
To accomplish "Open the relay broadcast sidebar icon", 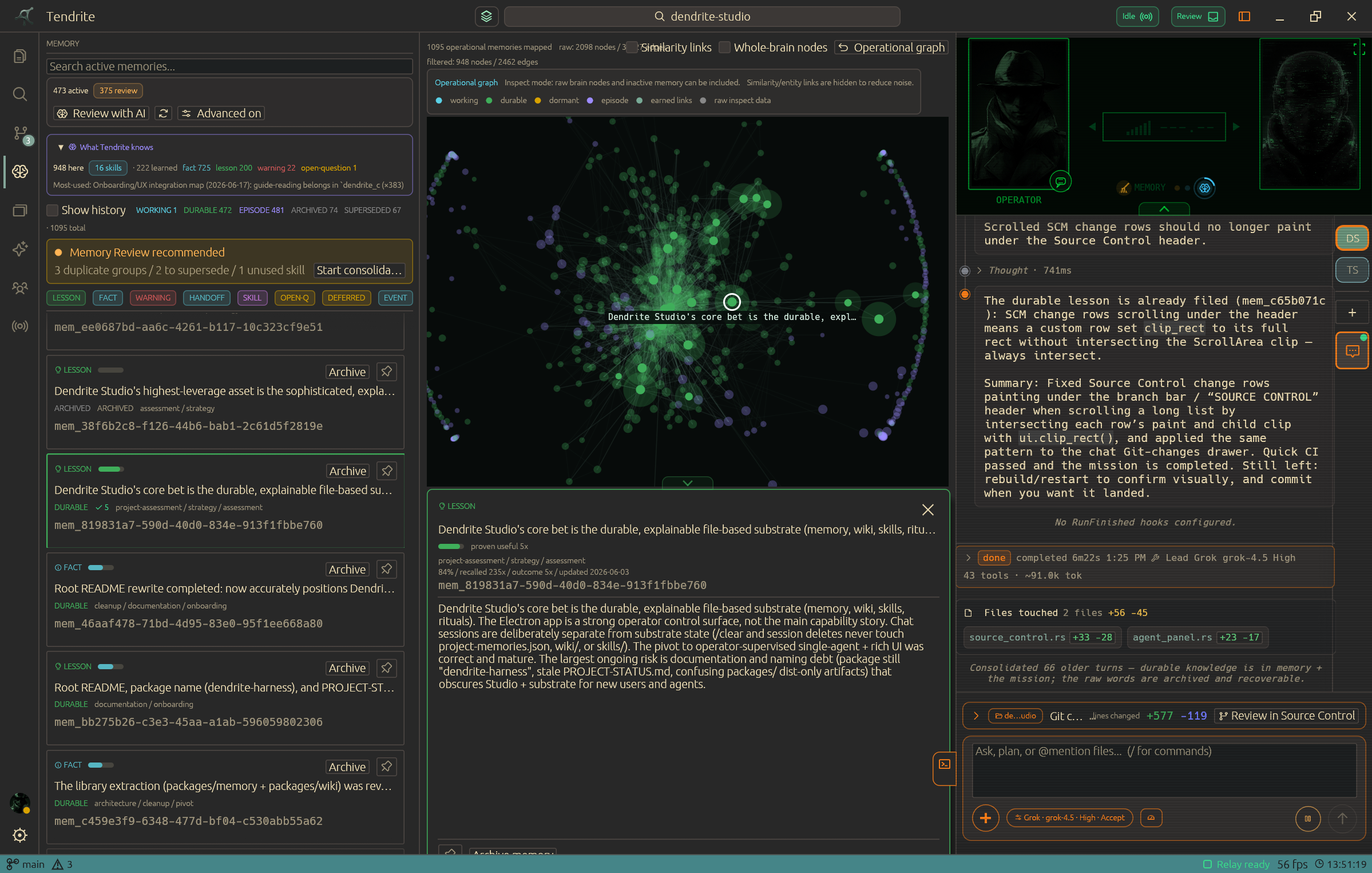I will tap(20, 326).
